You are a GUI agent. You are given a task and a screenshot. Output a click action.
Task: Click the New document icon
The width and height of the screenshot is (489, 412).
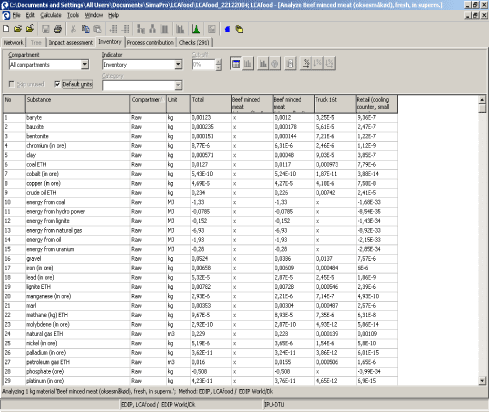pos(6,29)
